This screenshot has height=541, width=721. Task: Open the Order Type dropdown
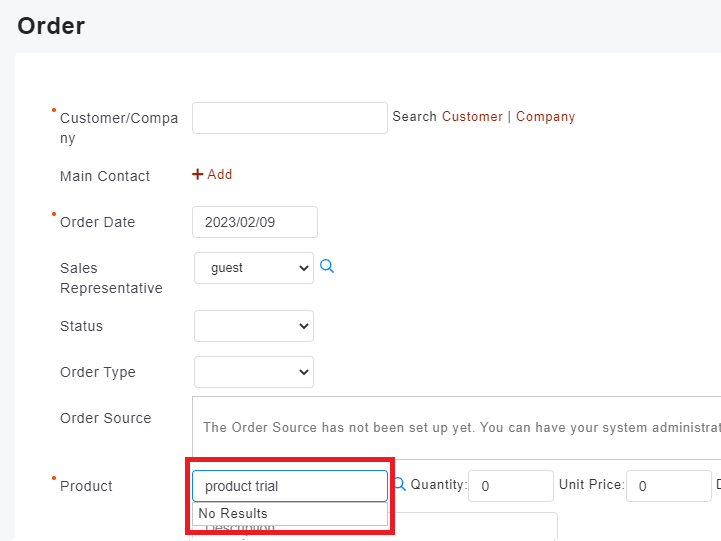(254, 372)
